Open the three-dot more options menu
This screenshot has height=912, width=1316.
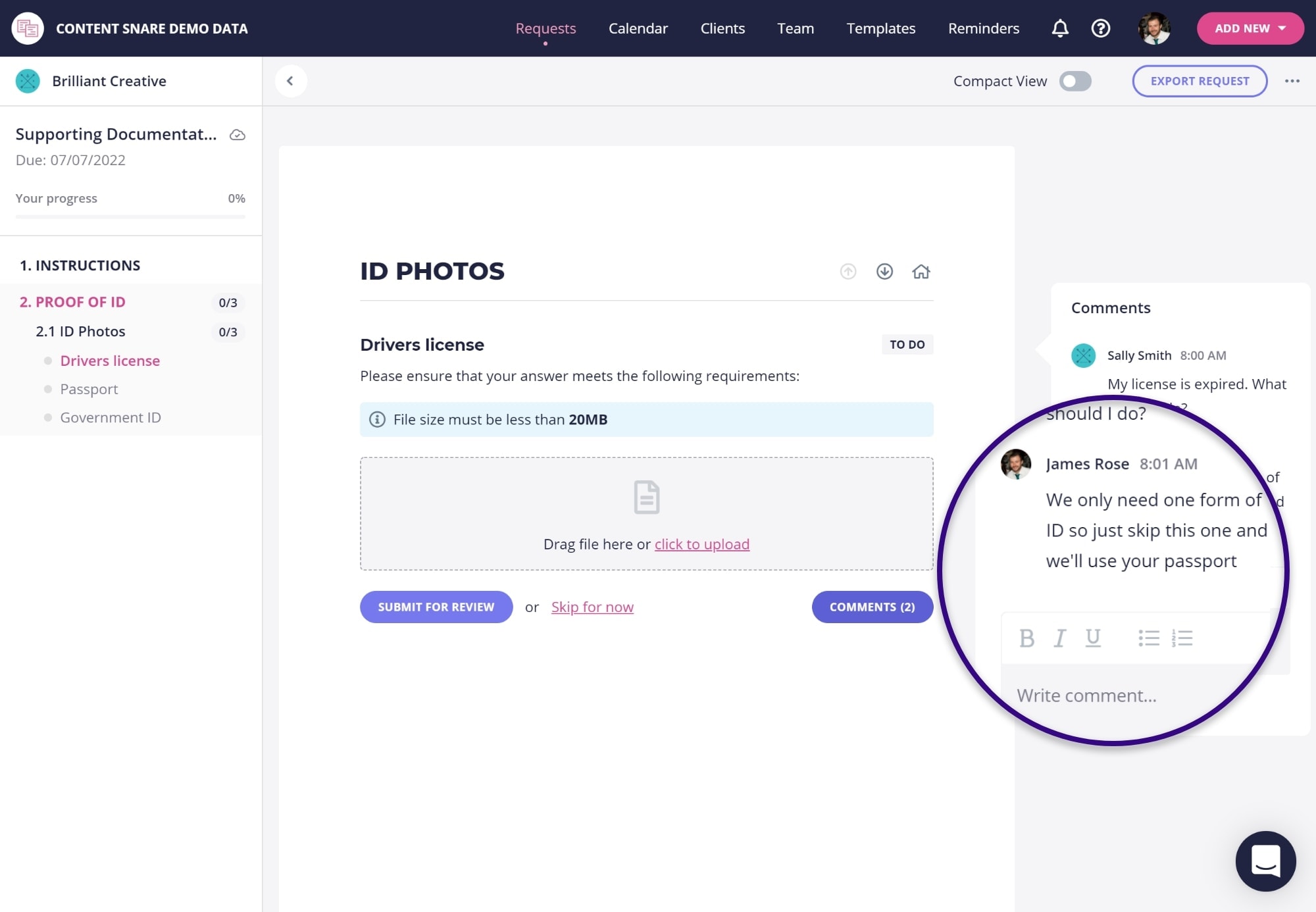(1292, 81)
